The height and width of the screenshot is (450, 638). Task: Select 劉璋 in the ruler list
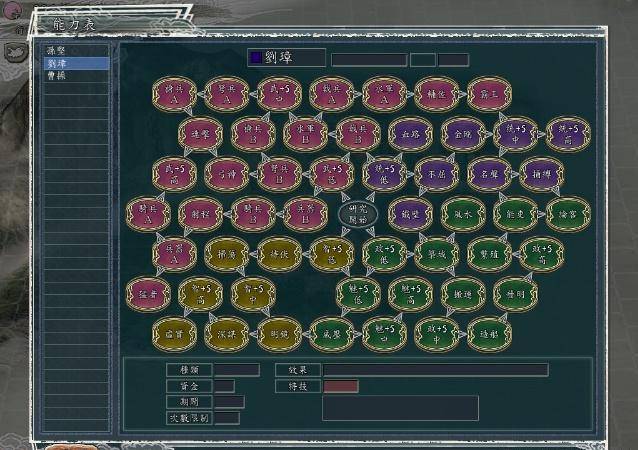pos(76,63)
